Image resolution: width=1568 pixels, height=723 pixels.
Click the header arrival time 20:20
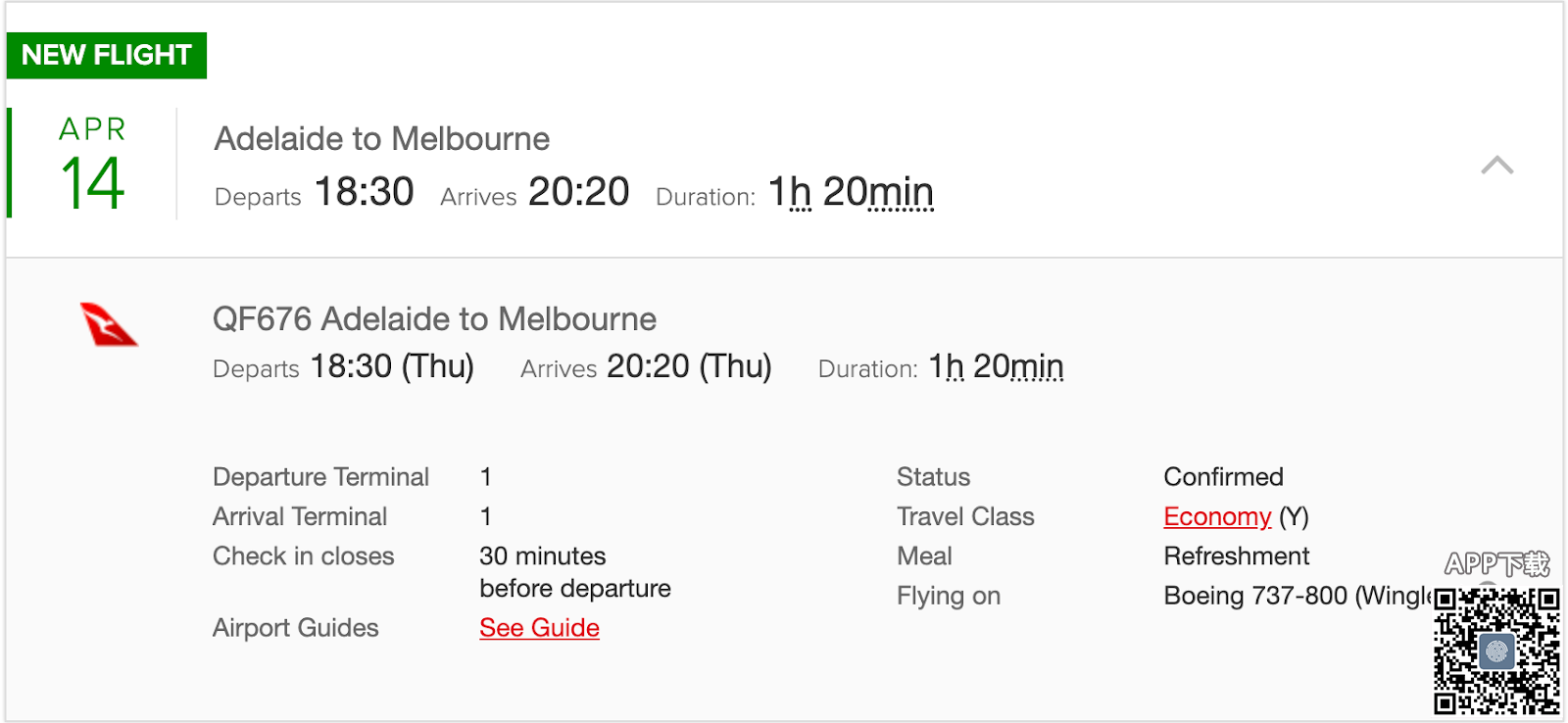point(578,192)
